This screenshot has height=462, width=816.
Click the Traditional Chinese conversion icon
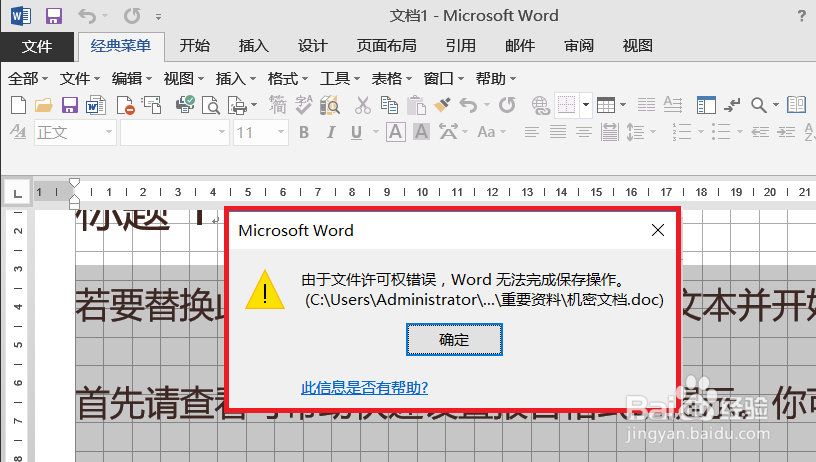click(278, 105)
